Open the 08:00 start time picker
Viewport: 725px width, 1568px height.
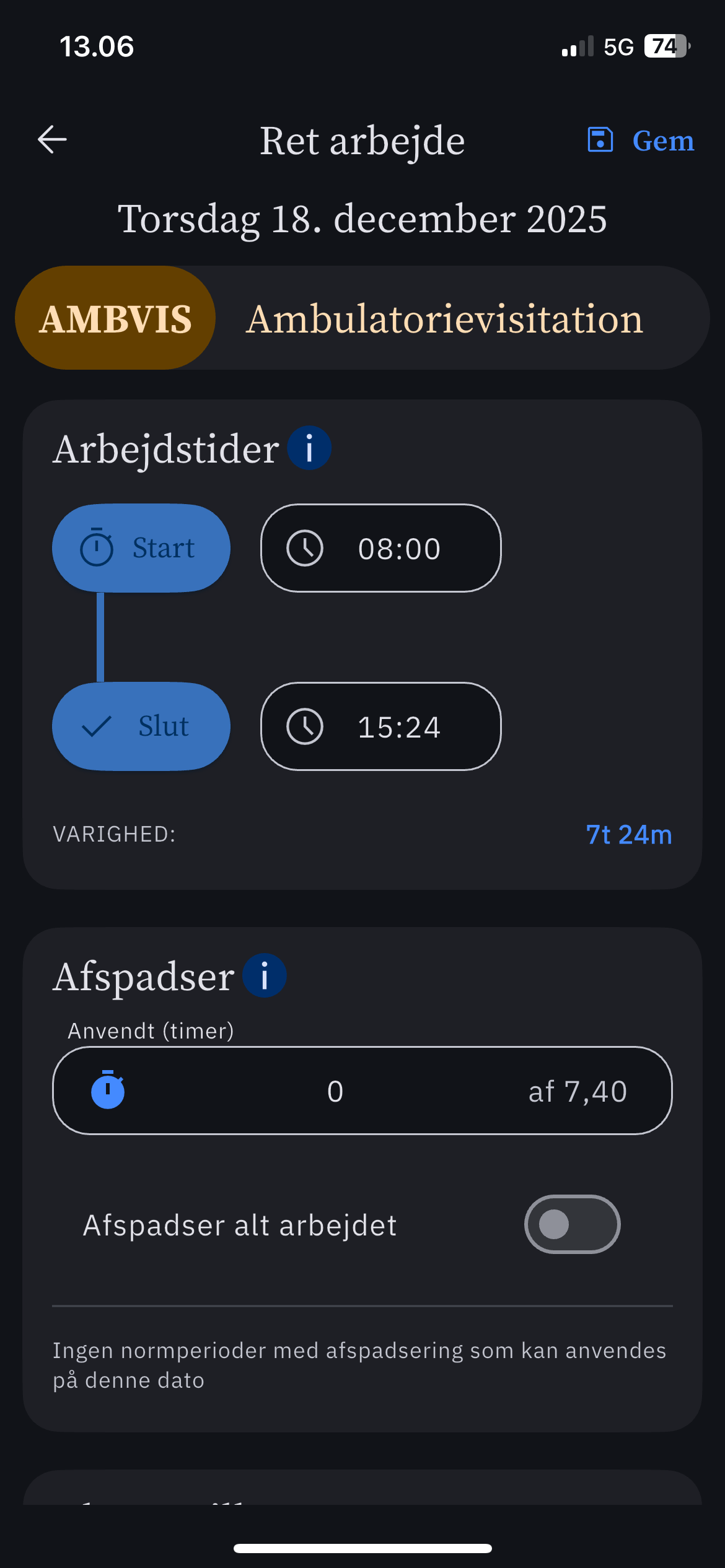pyautogui.click(x=399, y=549)
